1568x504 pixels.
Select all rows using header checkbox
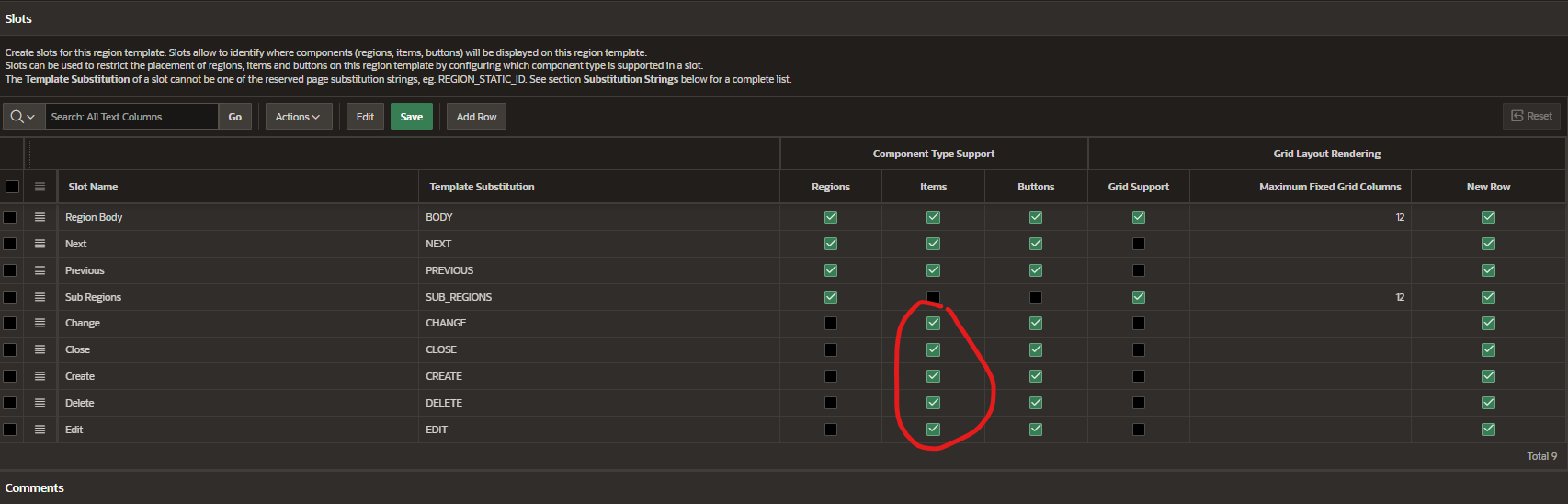point(12,187)
